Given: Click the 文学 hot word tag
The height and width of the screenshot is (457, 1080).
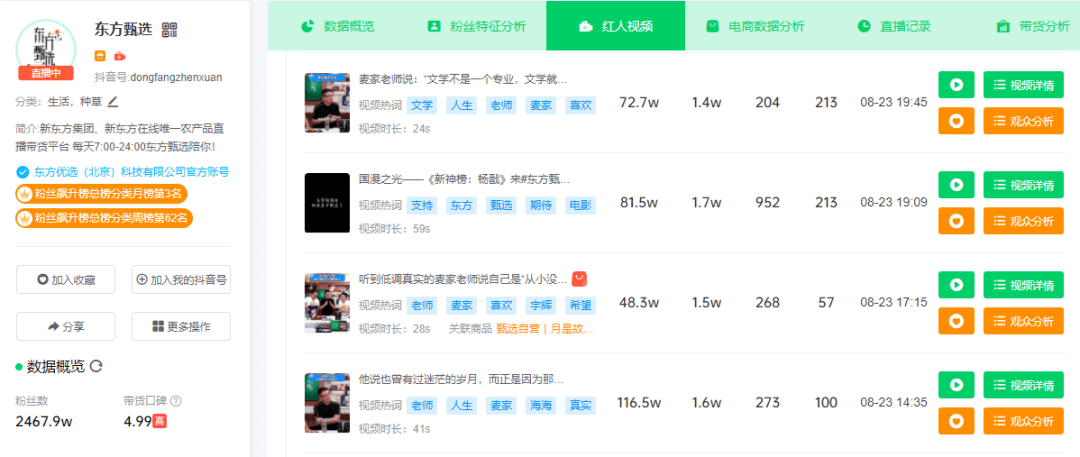Looking at the screenshot, I should 422,105.
